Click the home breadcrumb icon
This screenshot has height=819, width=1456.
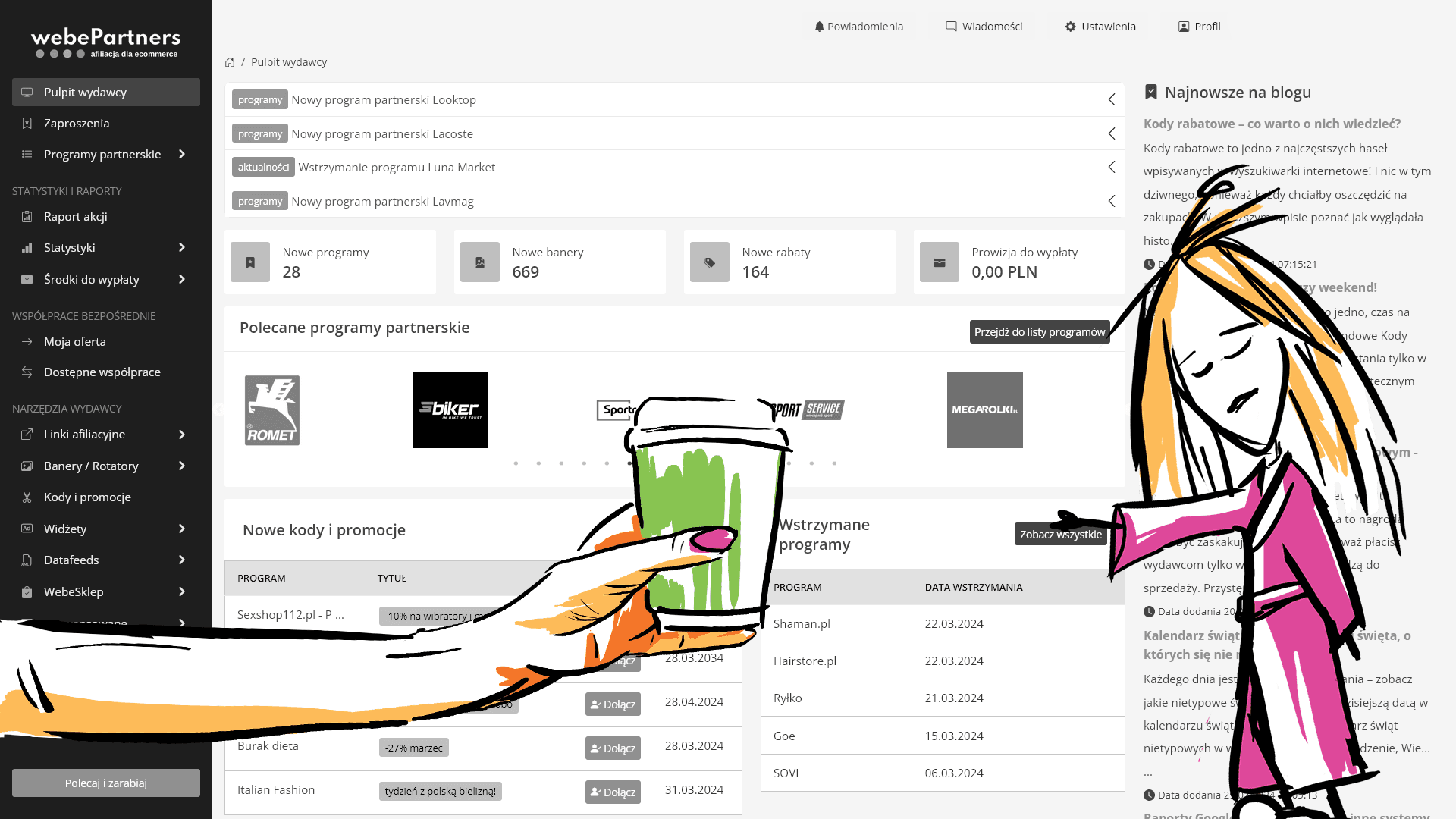[x=230, y=62]
